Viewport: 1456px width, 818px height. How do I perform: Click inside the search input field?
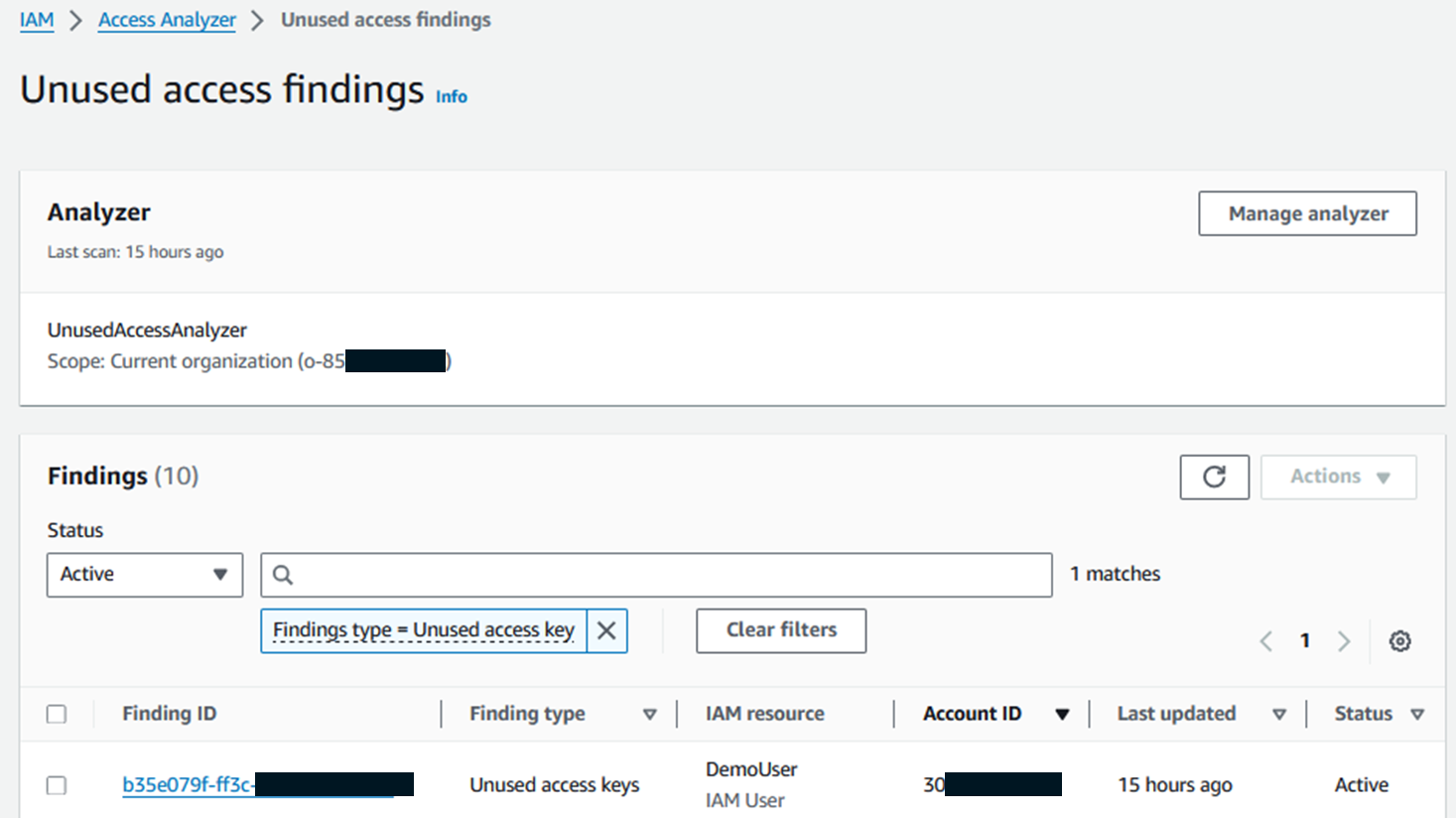pos(655,575)
